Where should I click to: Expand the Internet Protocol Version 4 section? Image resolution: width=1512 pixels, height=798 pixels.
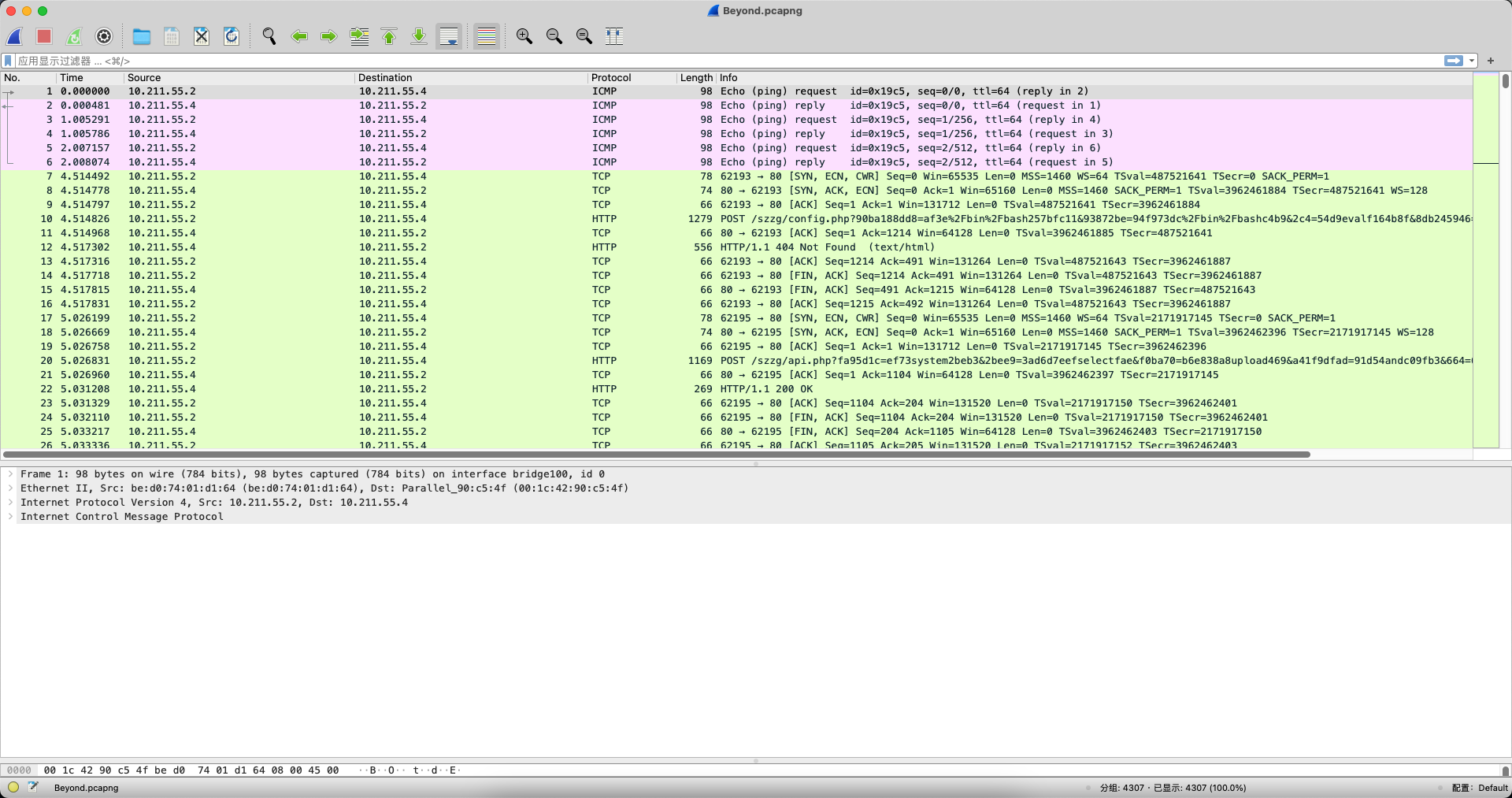[x=10, y=503]
